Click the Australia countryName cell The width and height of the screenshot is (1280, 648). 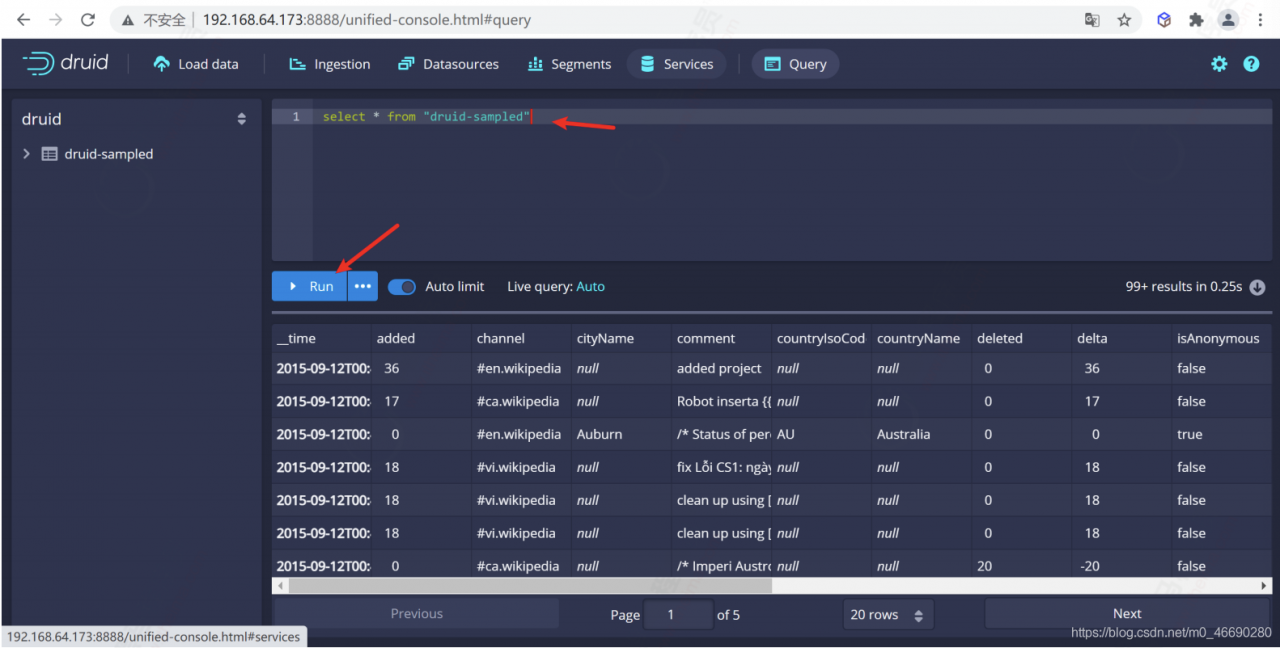[x=921, y=434]
